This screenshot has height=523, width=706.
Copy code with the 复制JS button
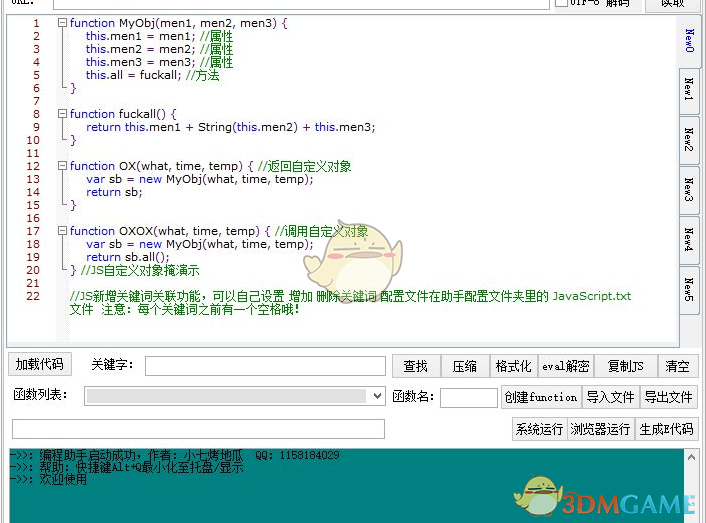pos(626,366)
